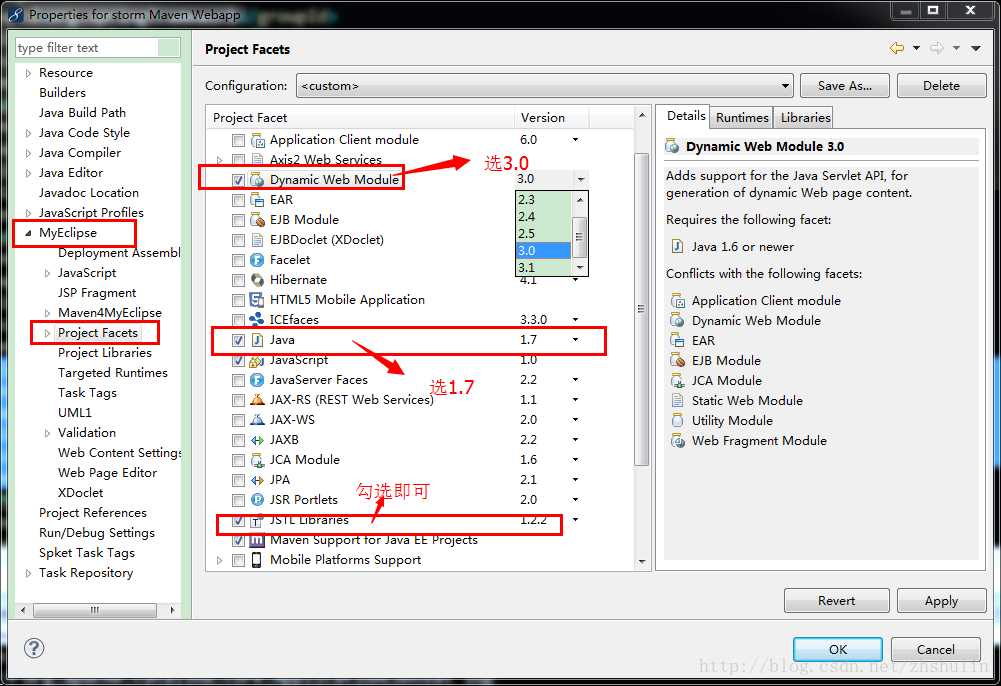The image size is (1001, 686).
Task: Click the Java facet icon
Action: [x=257, y=340]
